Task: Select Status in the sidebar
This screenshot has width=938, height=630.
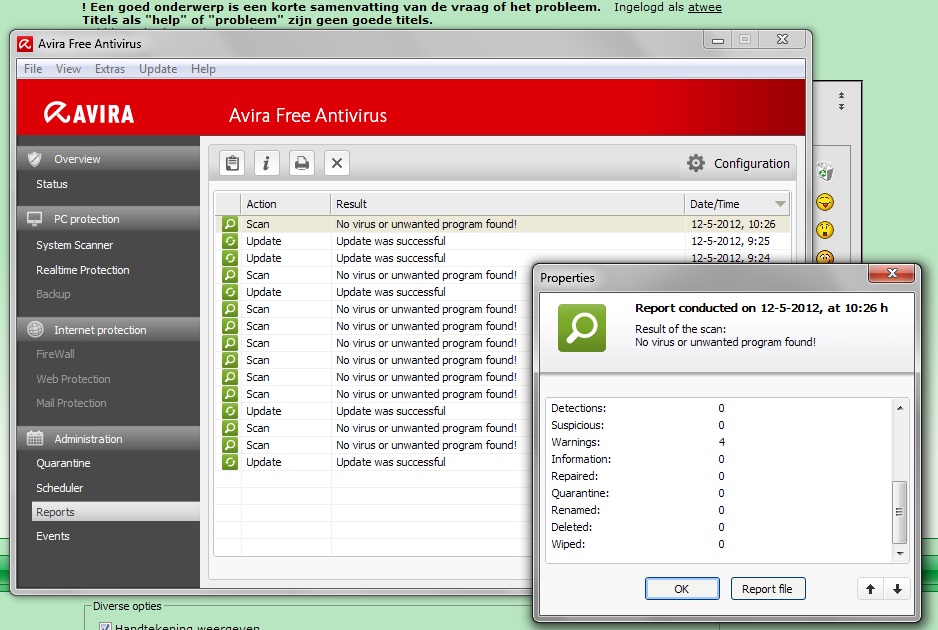Action: pyautogui.click(x=51, y=184)
